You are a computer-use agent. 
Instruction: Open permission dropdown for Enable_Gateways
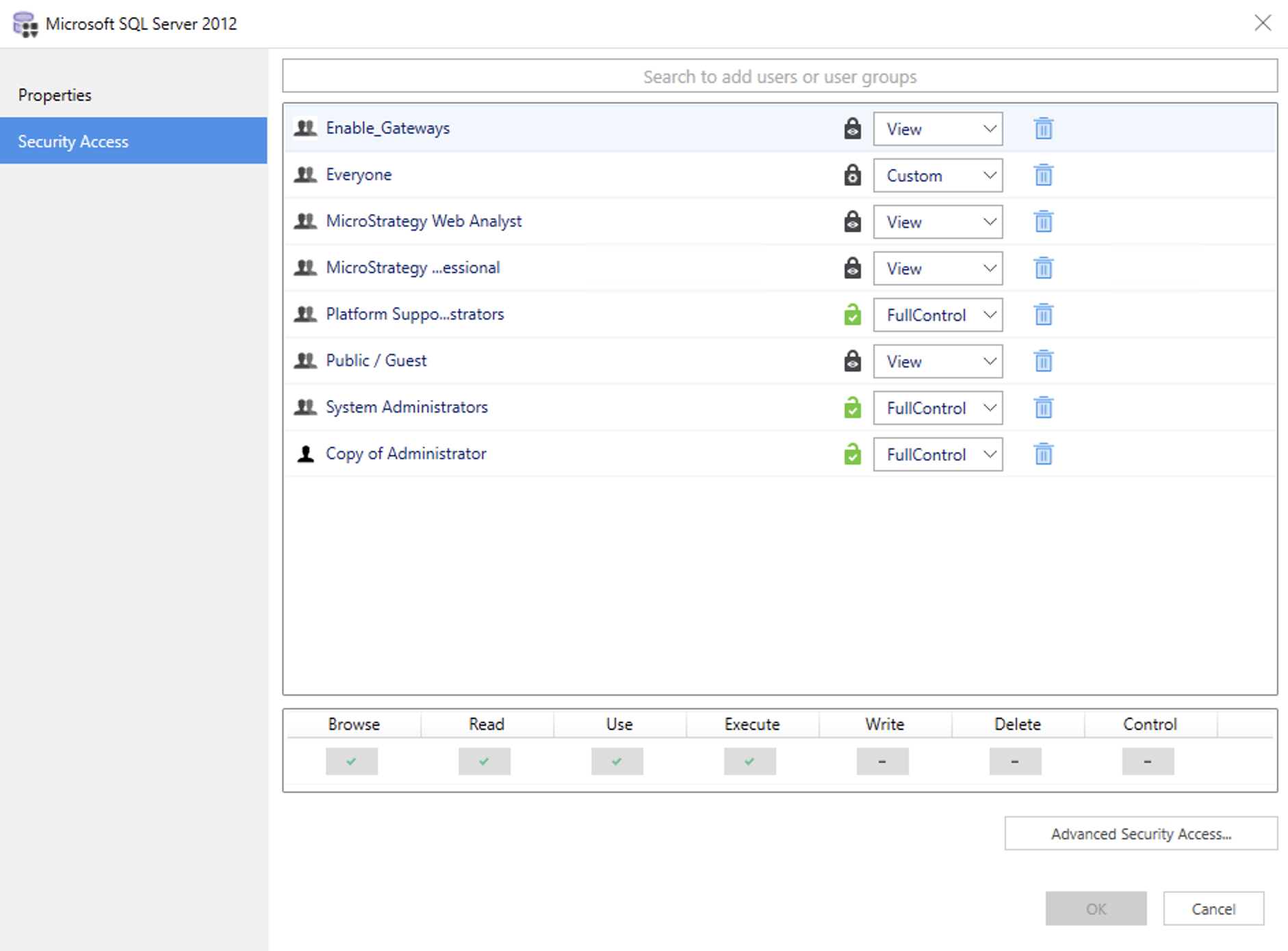tap(938, 129)
